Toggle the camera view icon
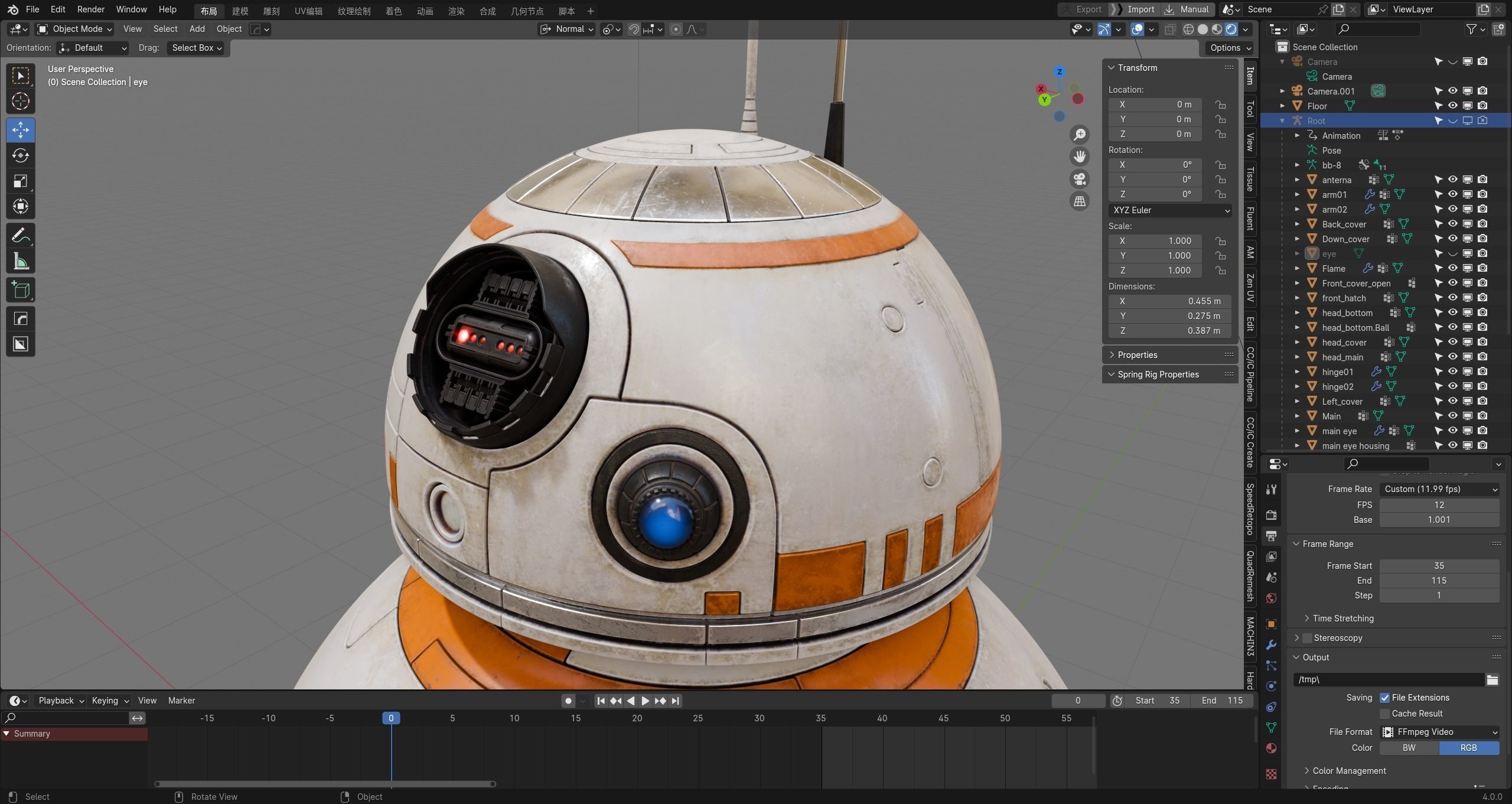The height and width of the screenshot is (804, 1512). point(1080,179)
